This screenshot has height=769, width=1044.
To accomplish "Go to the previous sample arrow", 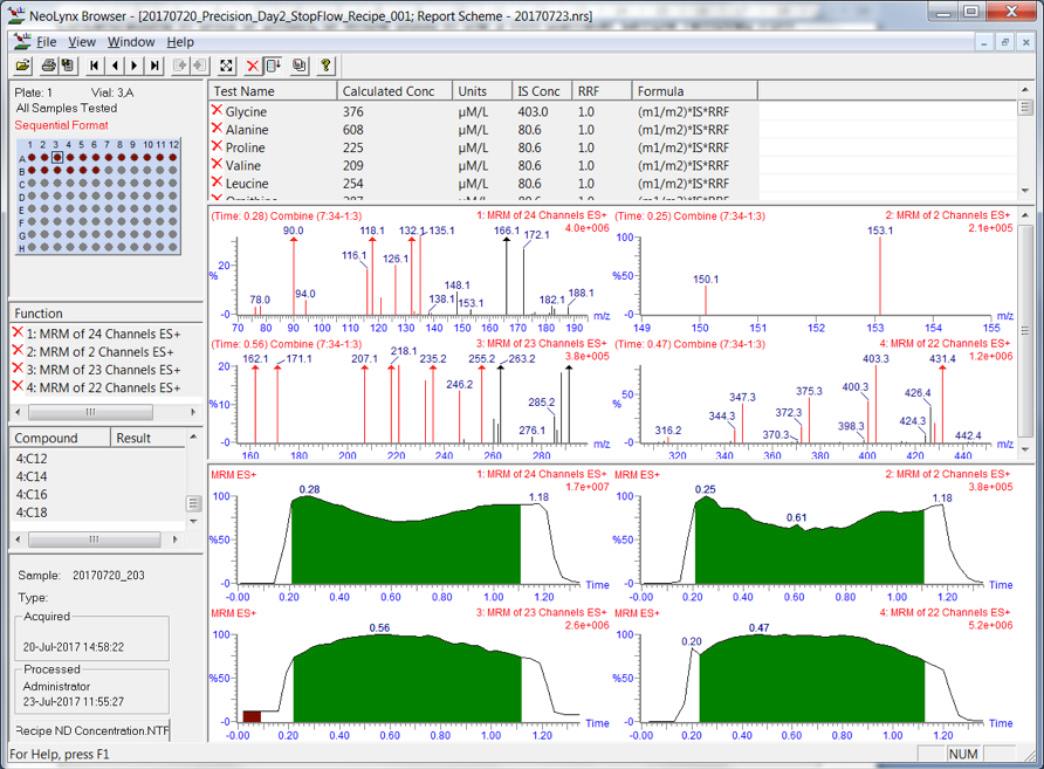I will (x=115, y=65).
